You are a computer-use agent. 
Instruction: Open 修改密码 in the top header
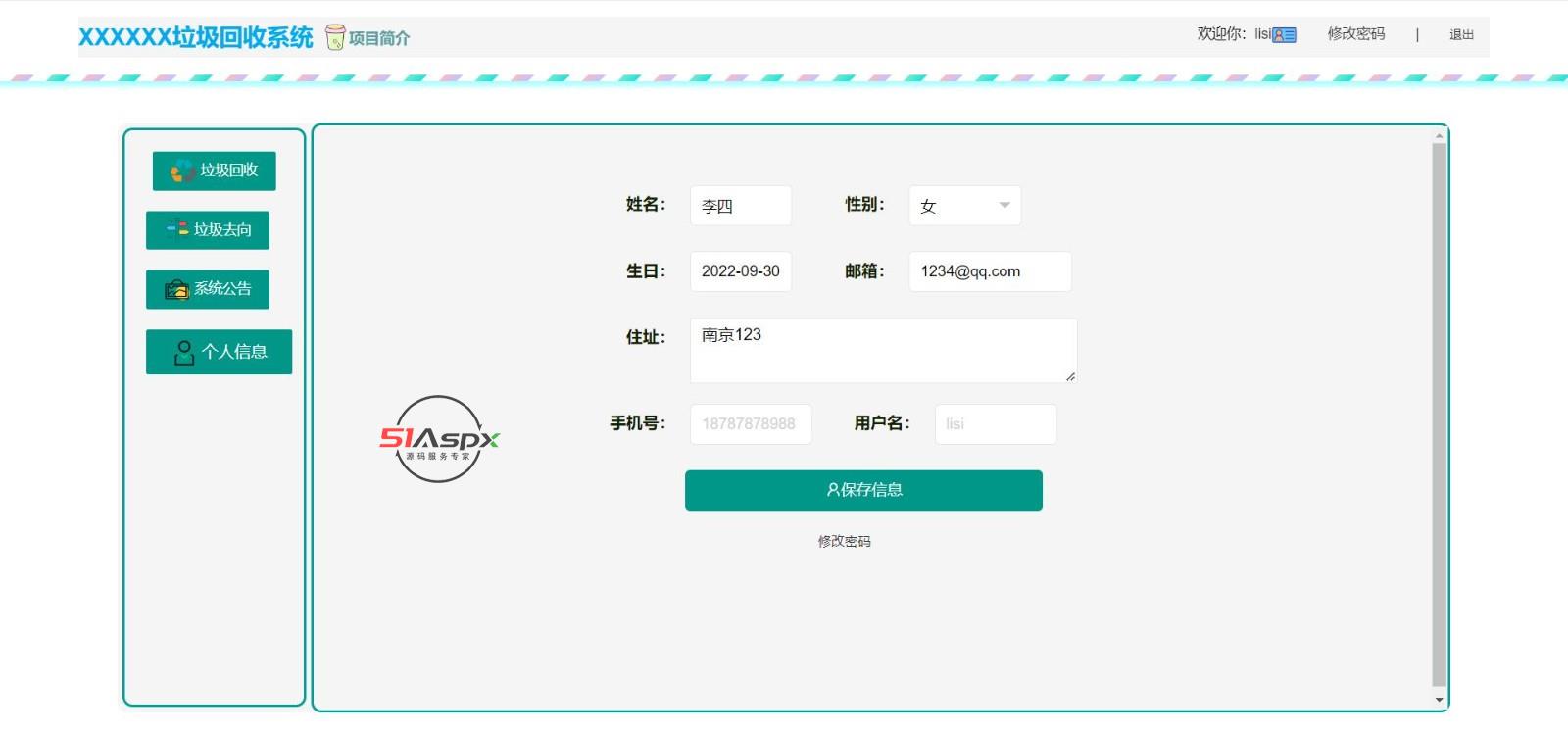(1356, 34)
